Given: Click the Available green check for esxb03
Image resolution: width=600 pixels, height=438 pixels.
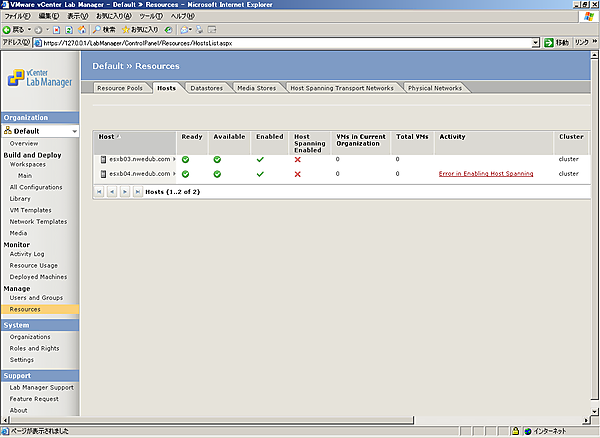Looking at the screenshot, I should [x=217, y=159].
